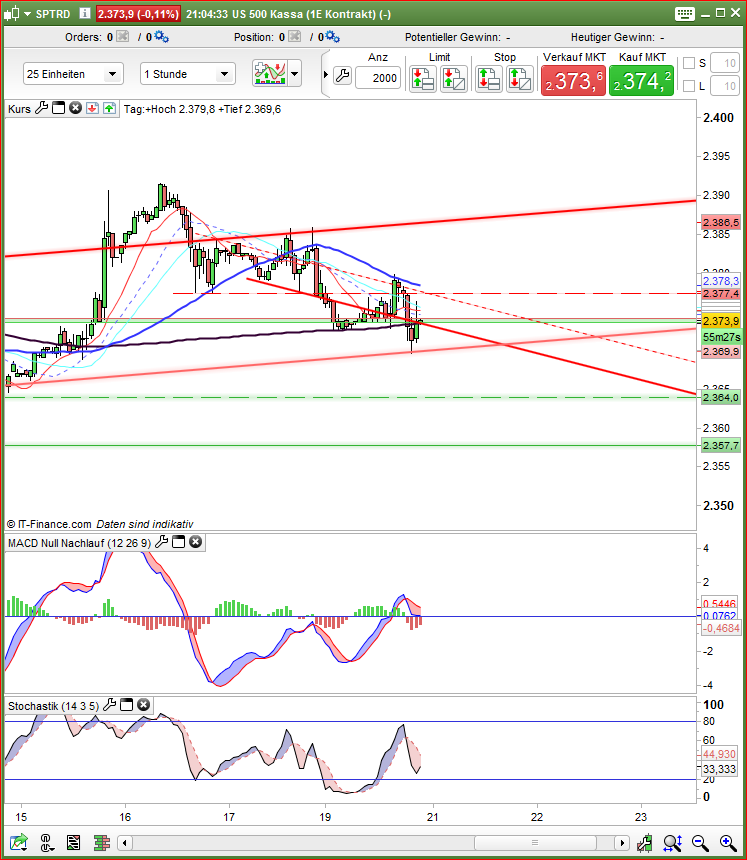Viewport: 747px width, 860px height.
Task: Enable the S checkbox
Action: [689, 63]
